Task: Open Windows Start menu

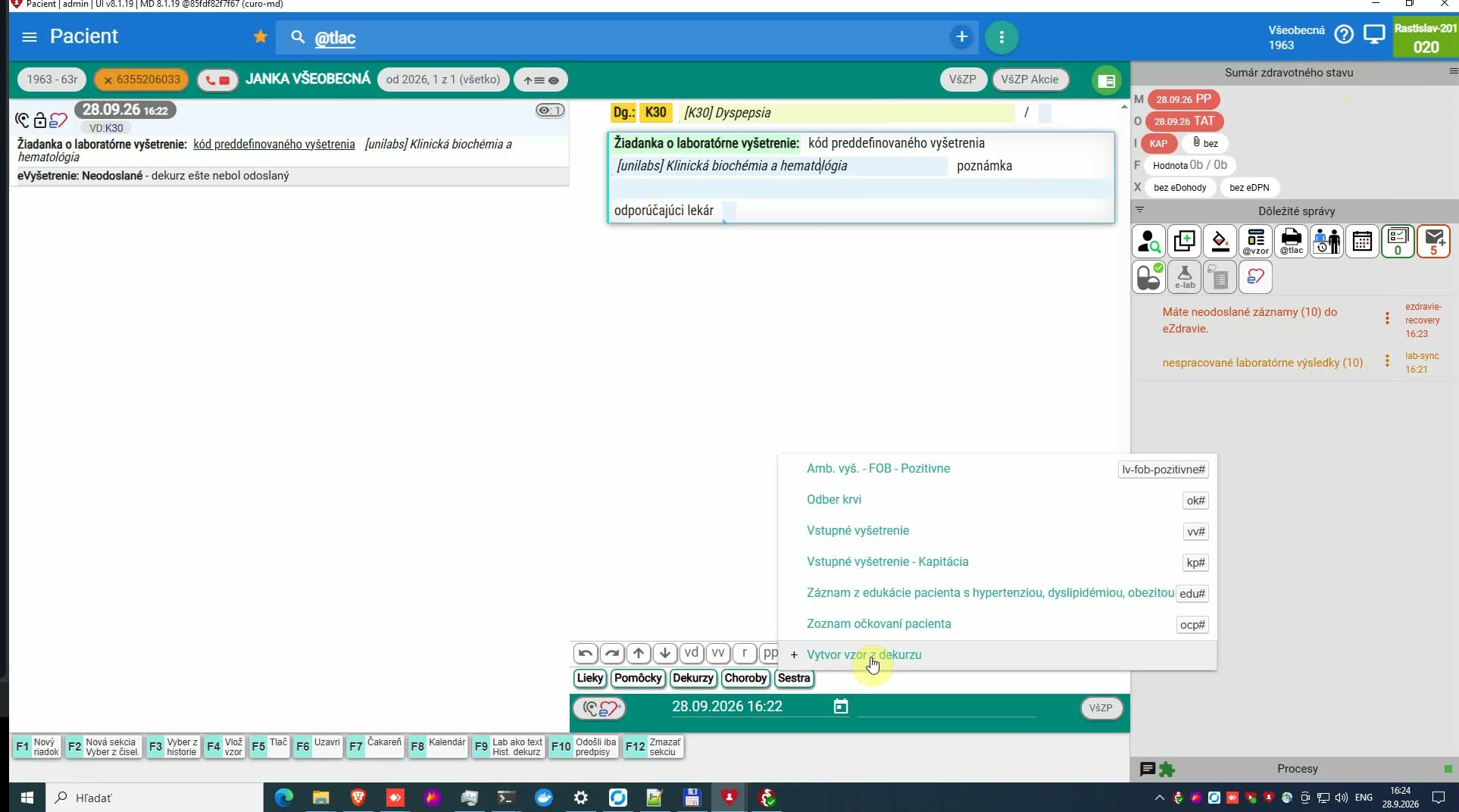Action: 27,798
